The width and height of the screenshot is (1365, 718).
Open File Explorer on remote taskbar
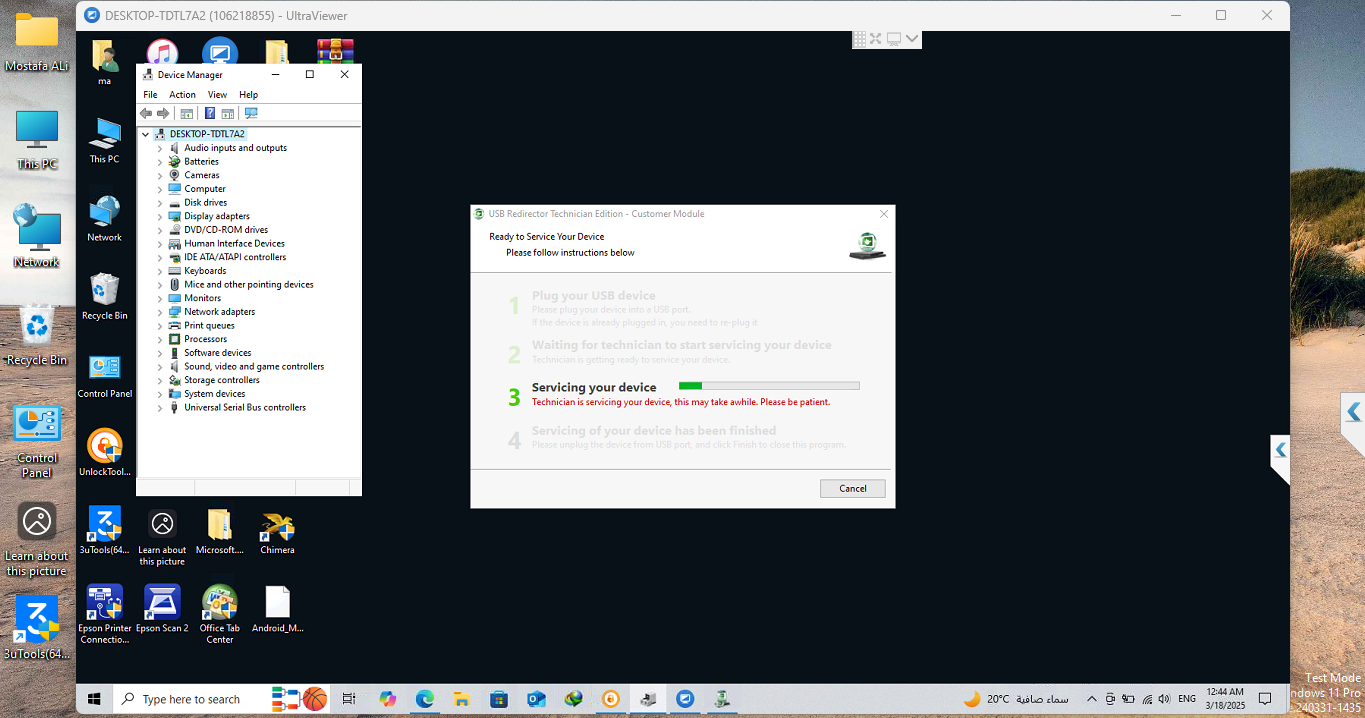point(461,699)
